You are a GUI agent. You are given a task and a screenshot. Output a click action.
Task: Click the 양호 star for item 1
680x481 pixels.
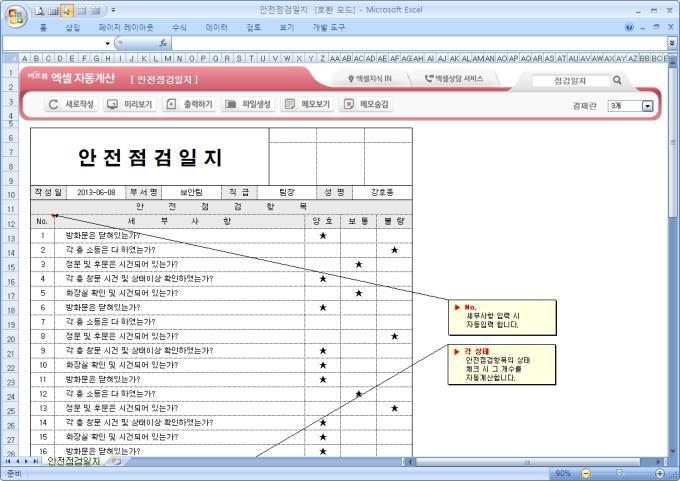323,236
